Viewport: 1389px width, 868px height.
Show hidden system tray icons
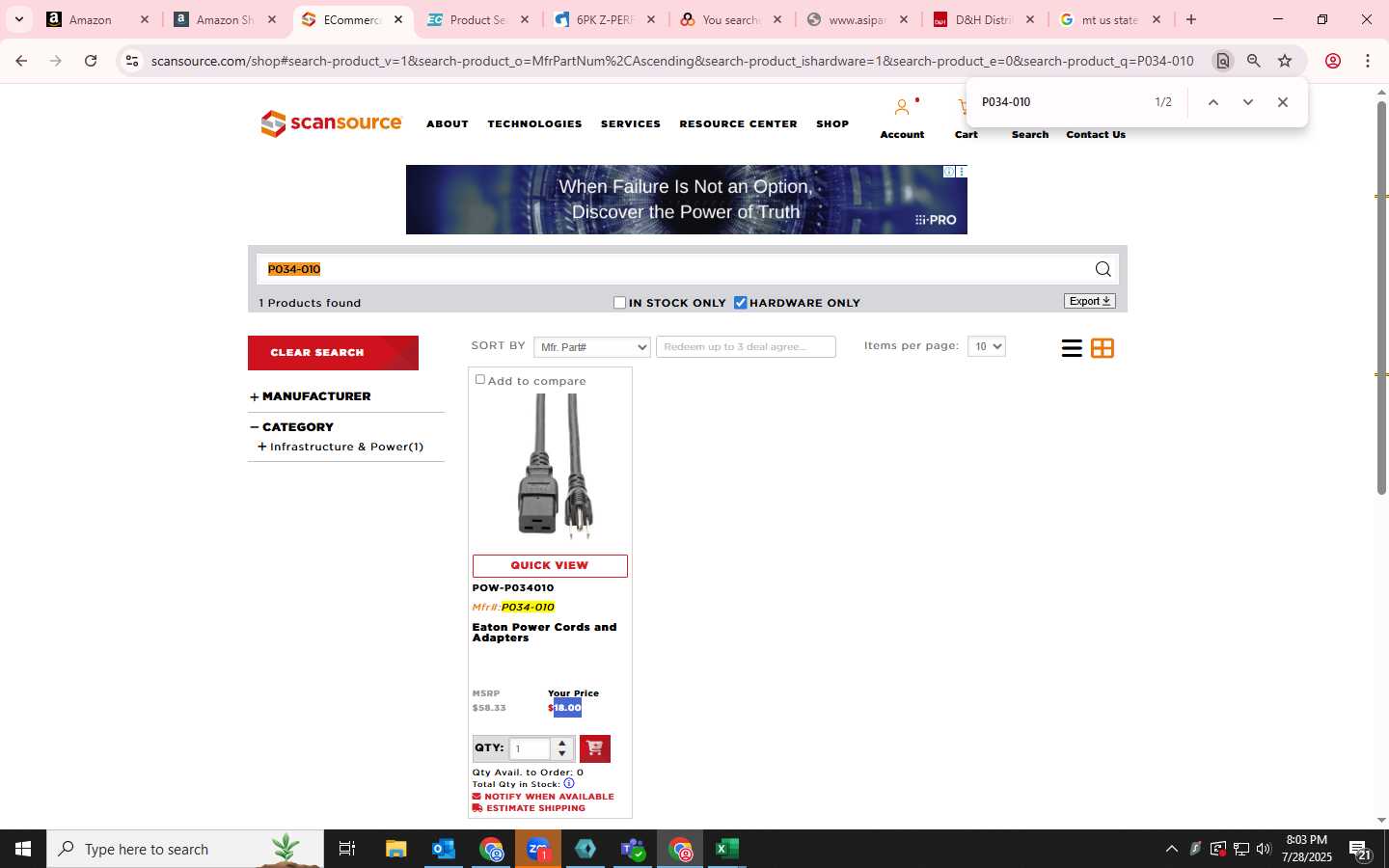tap(1172, 849)
